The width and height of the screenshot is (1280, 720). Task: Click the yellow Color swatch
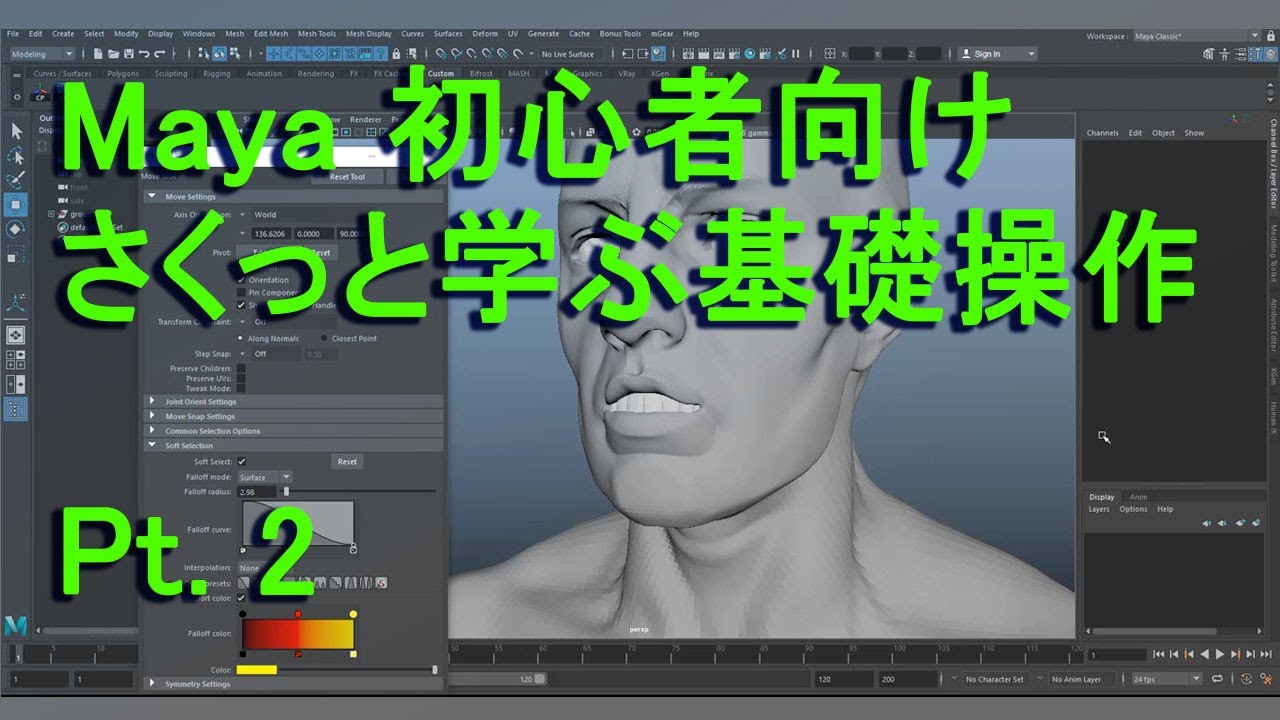[x=257, y=669]
